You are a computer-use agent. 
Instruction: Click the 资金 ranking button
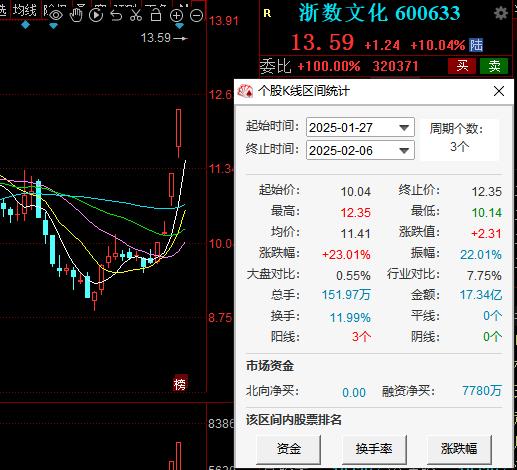pyautogui.click(x=289, y=449)
